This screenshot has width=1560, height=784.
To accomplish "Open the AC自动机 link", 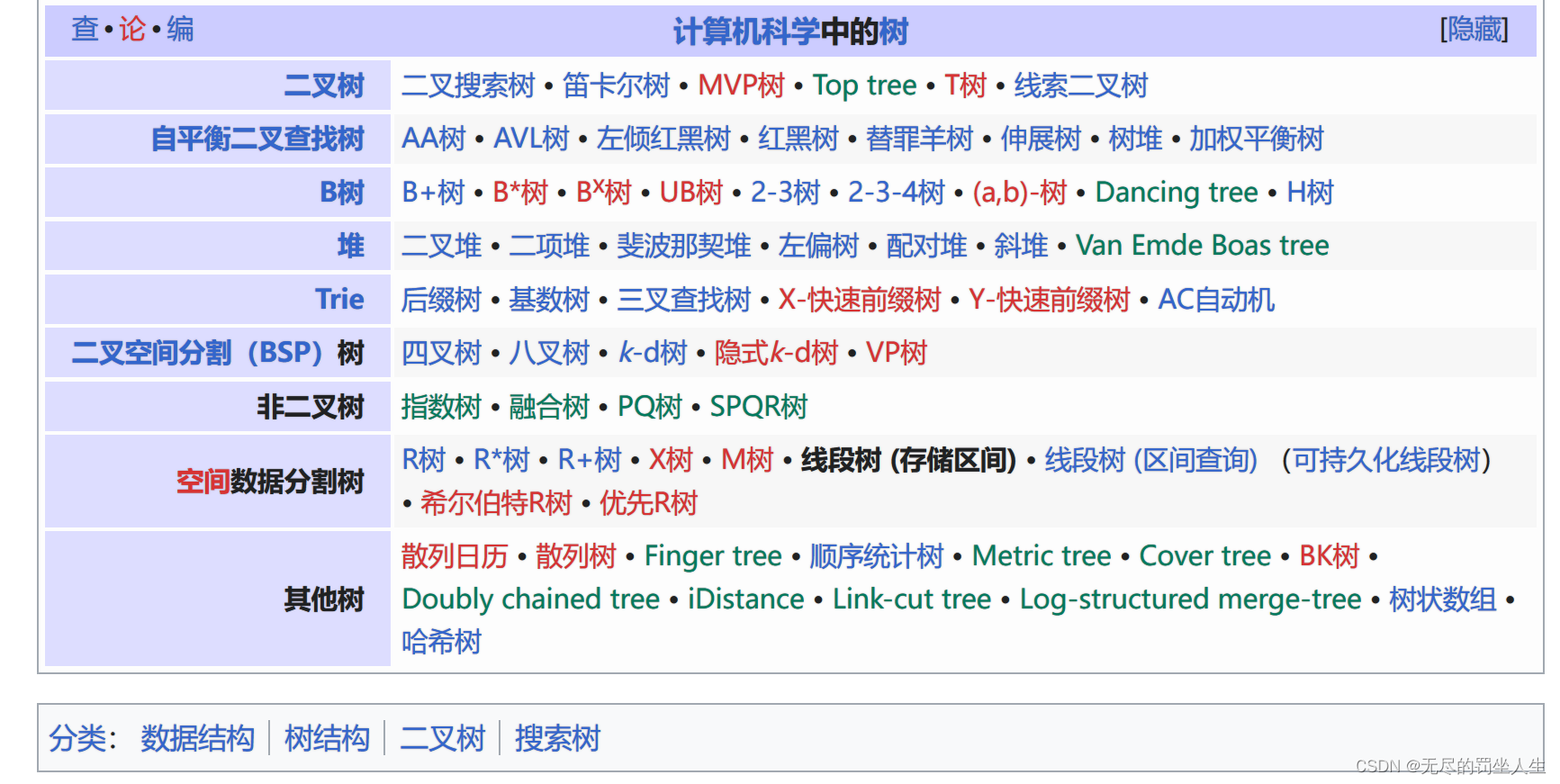I will point(1216,299).
